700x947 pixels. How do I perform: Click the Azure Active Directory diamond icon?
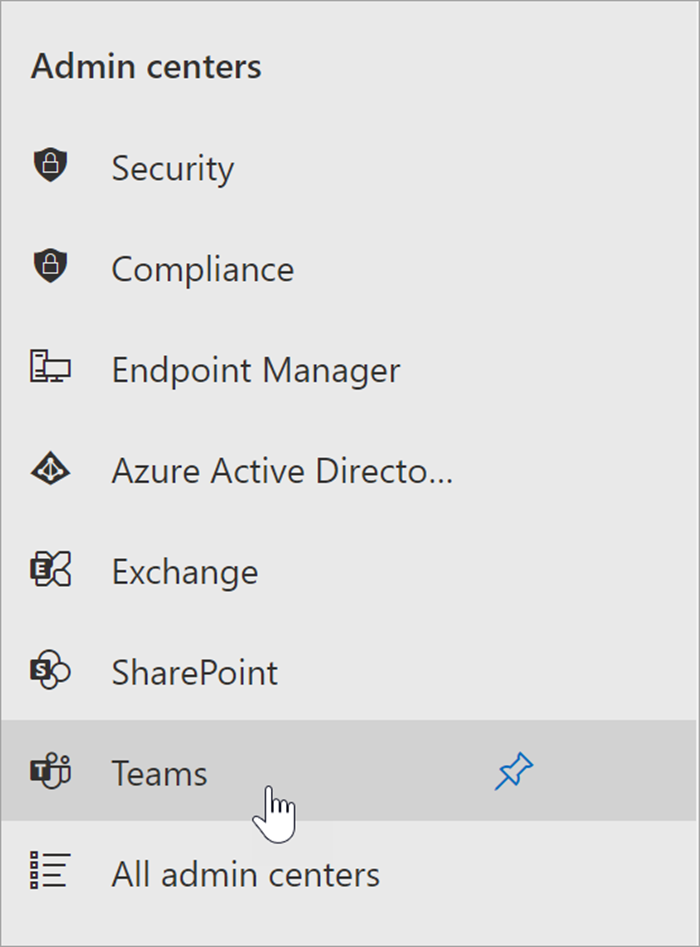[50, 469]
